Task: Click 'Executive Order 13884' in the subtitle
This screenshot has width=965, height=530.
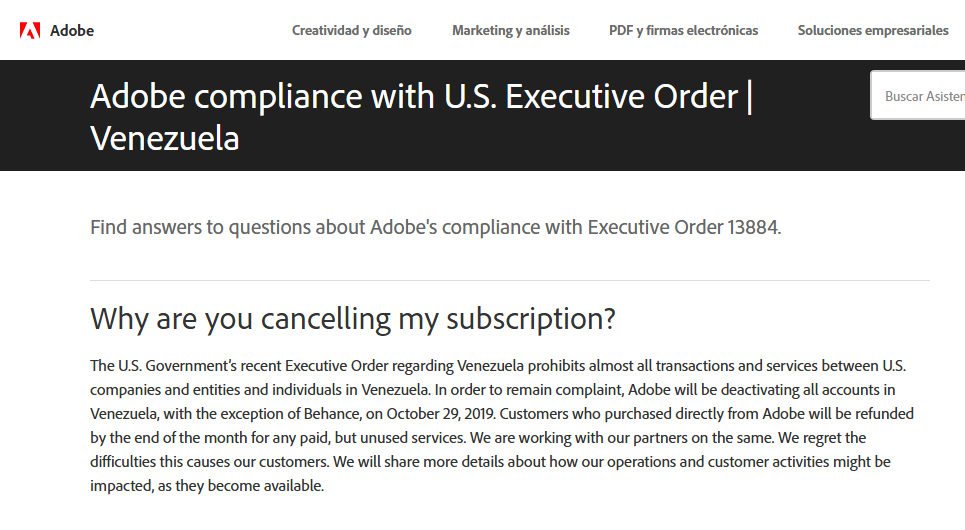Action: tap(684, 227)
